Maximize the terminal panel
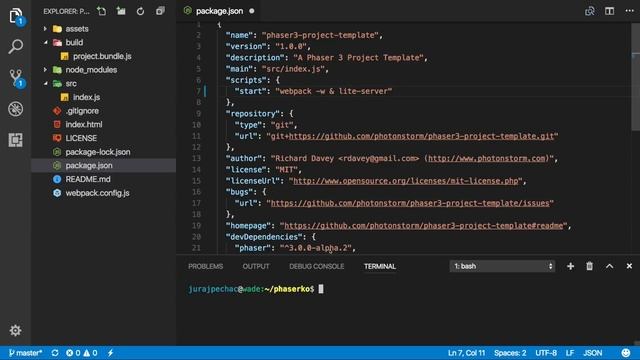This screenshot has width=640, height=360. point(609,266)
